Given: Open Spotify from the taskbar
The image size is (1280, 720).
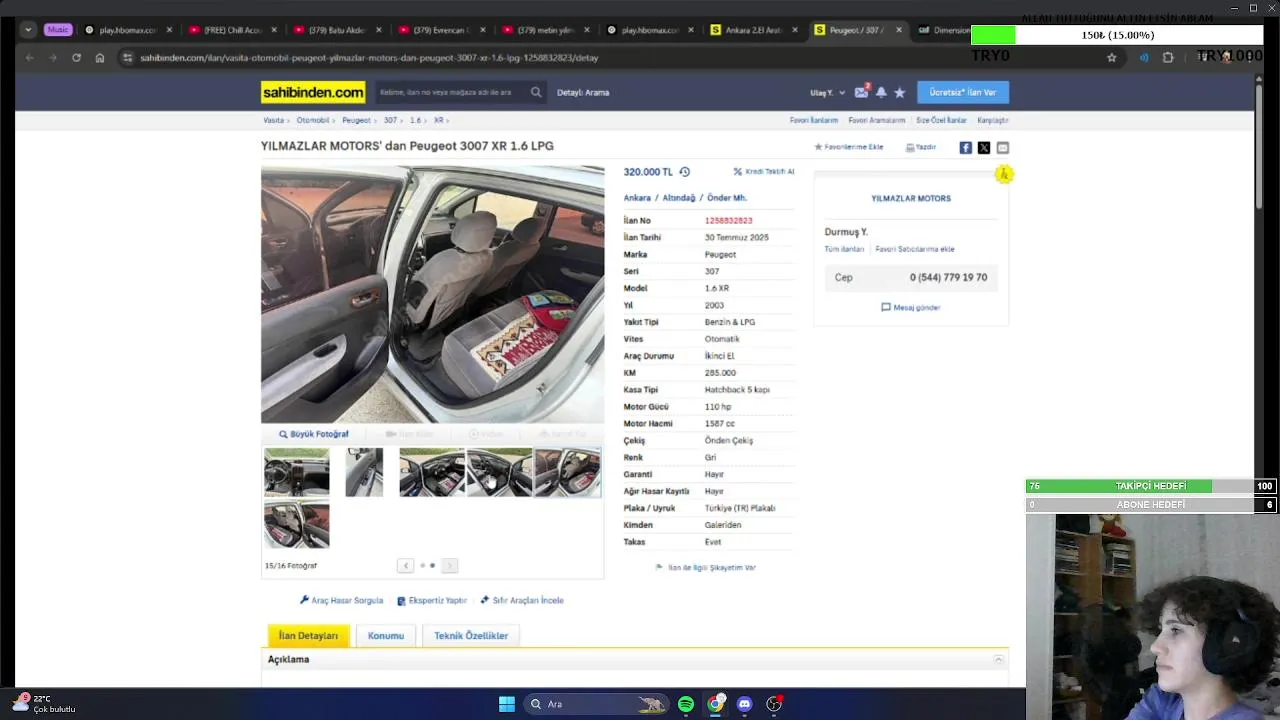Looking at the screenshot, I should [x=686, y=704].
